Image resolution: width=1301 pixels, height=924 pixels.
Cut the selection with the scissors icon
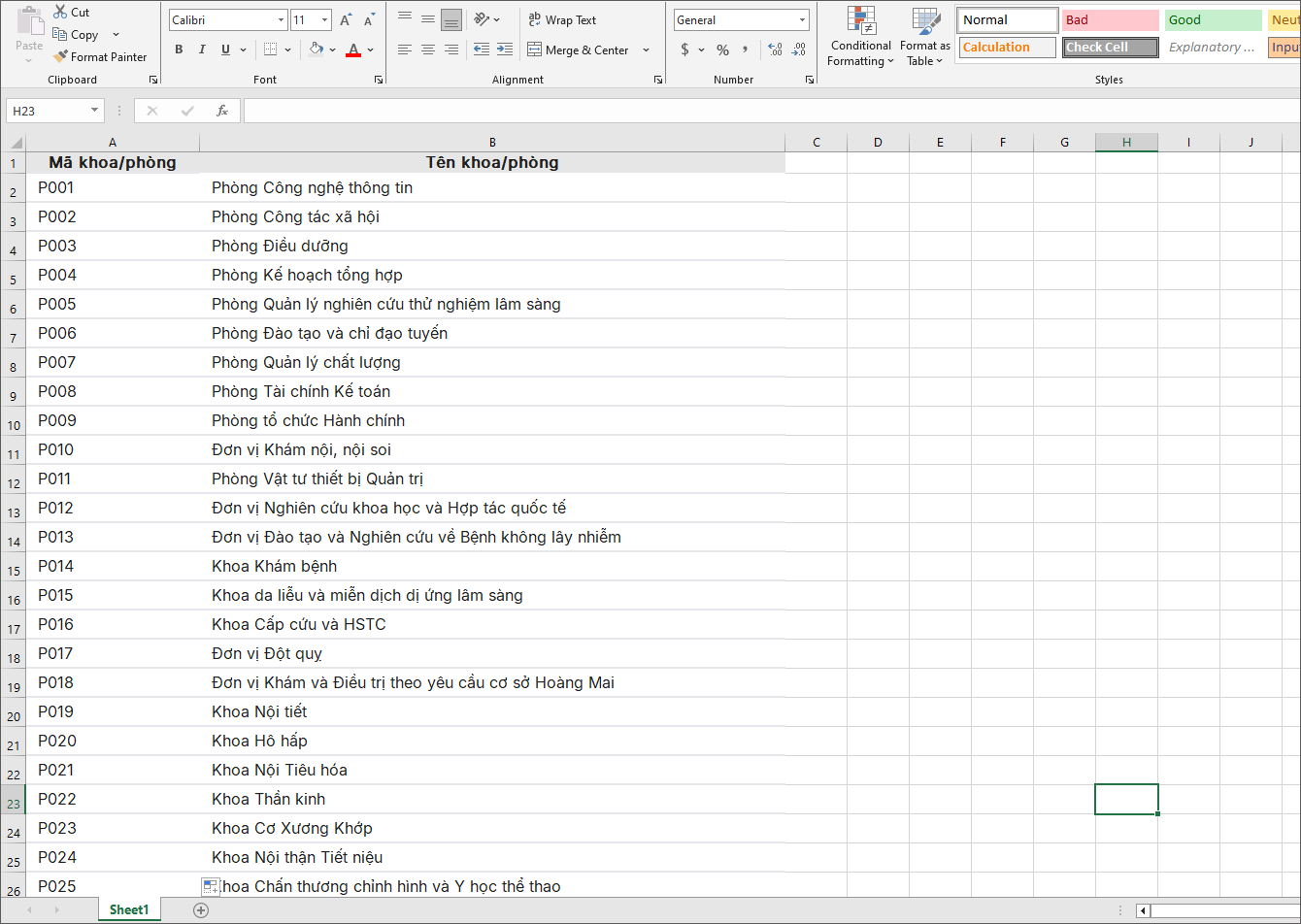pos(61,13)
